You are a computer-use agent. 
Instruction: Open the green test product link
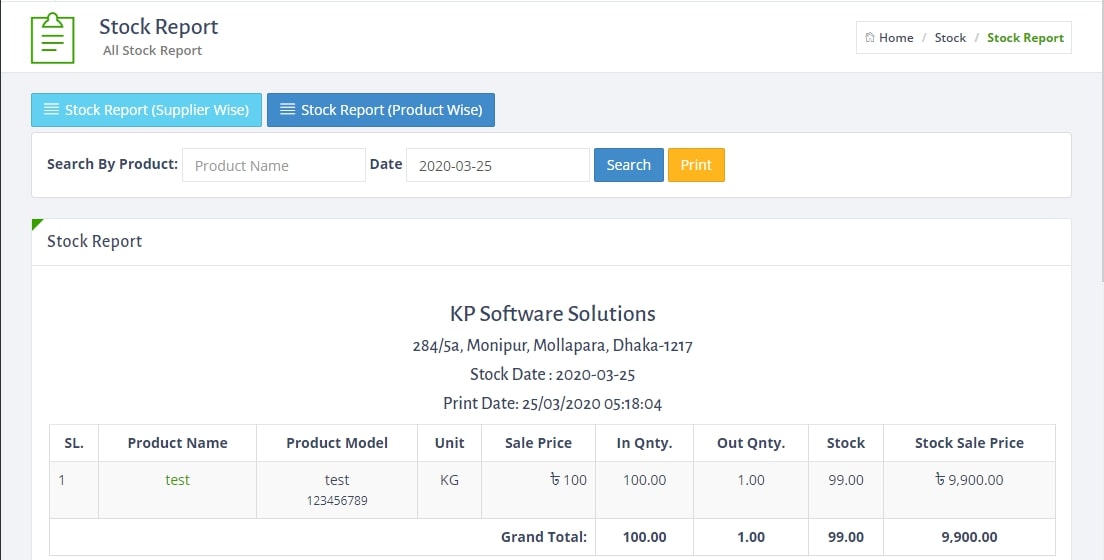click(177, 480)
